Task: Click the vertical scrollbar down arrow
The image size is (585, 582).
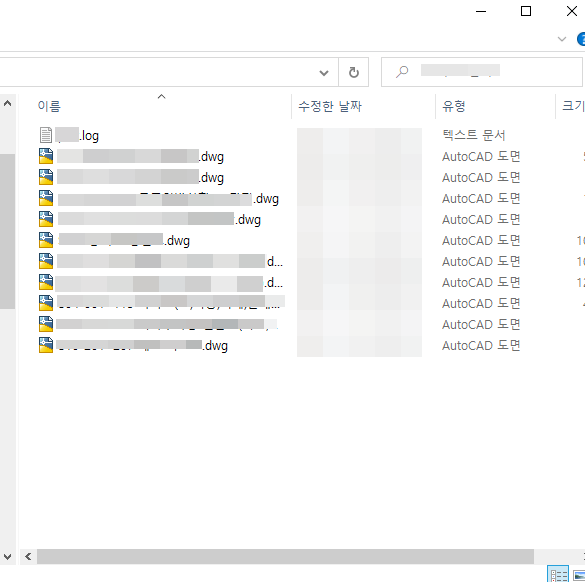Action: click(7, 557)
